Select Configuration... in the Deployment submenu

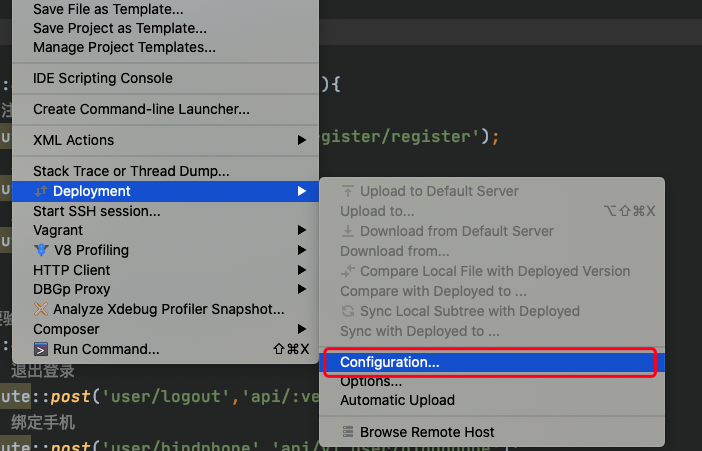[x=389, y=362]
